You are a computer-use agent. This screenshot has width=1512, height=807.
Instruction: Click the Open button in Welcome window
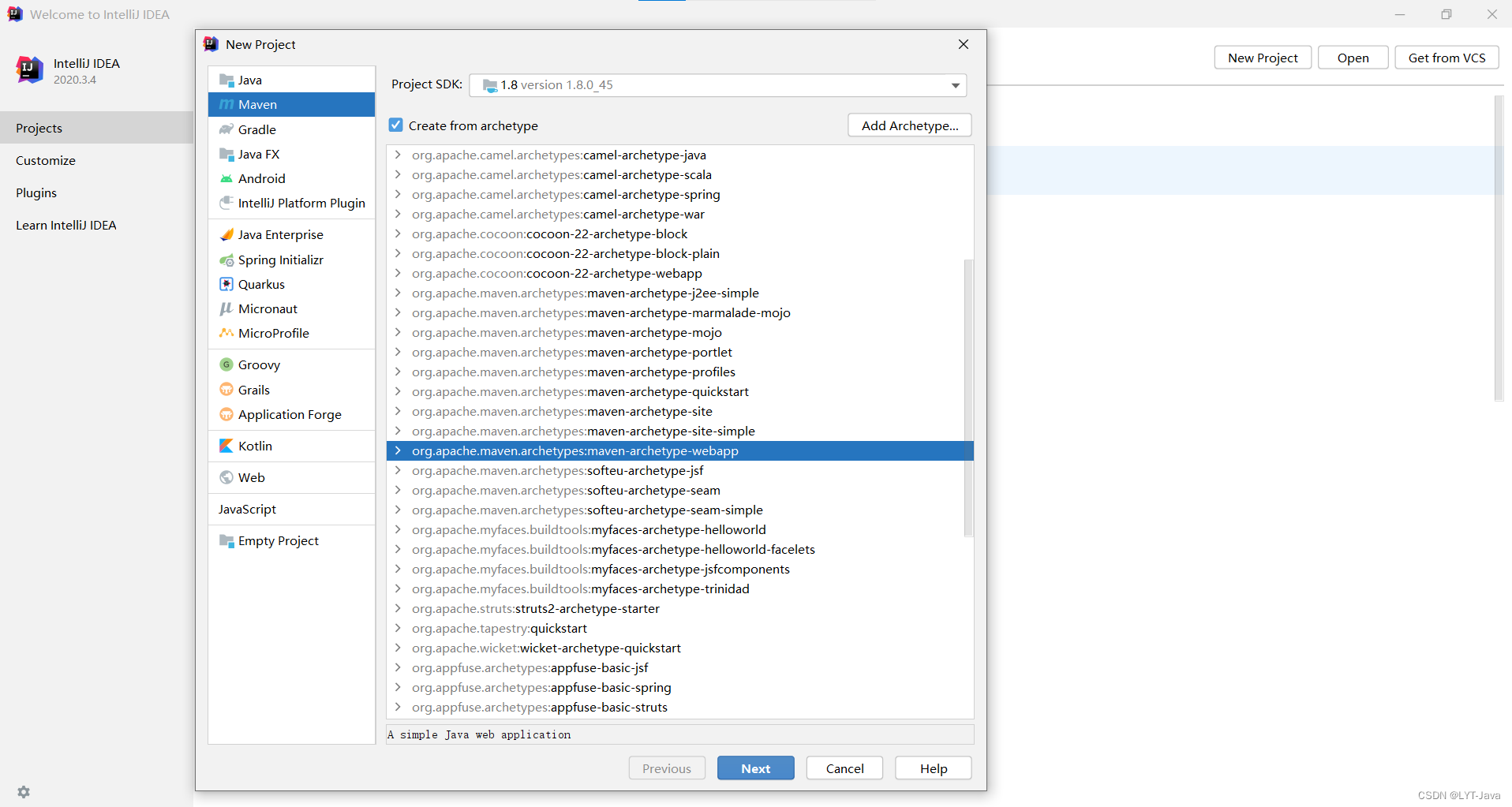[x=1353, y=58]
